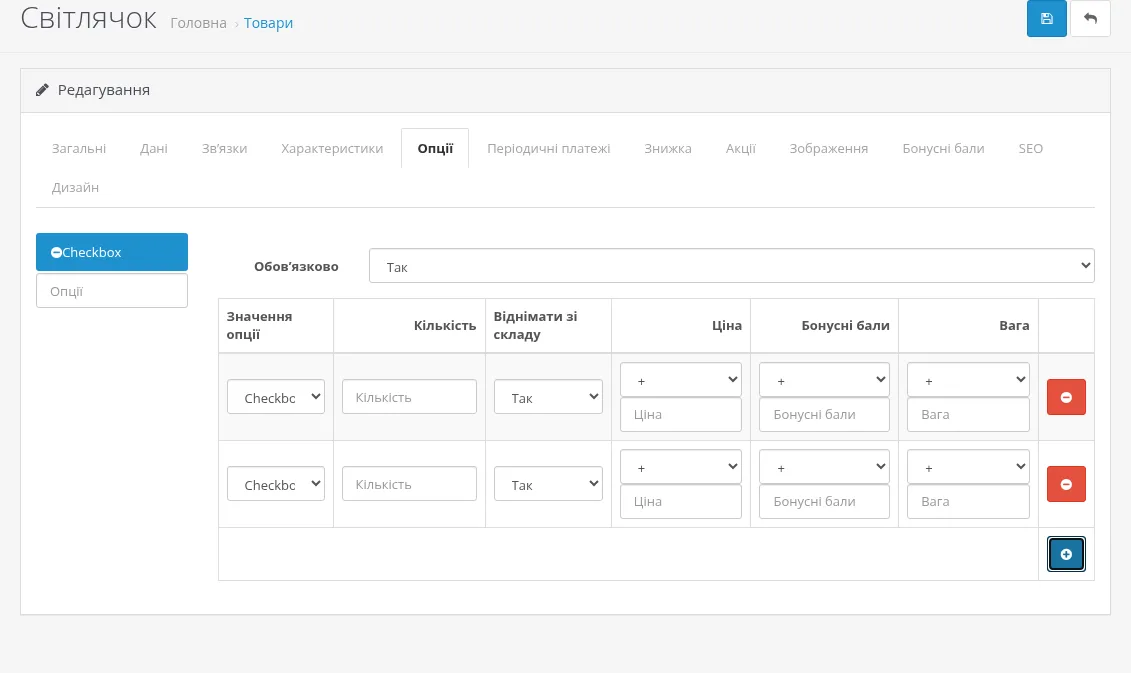Open first row bonus points prefix dropdown
This screenshot has width=1131, height=673.
tap(824, 379)
